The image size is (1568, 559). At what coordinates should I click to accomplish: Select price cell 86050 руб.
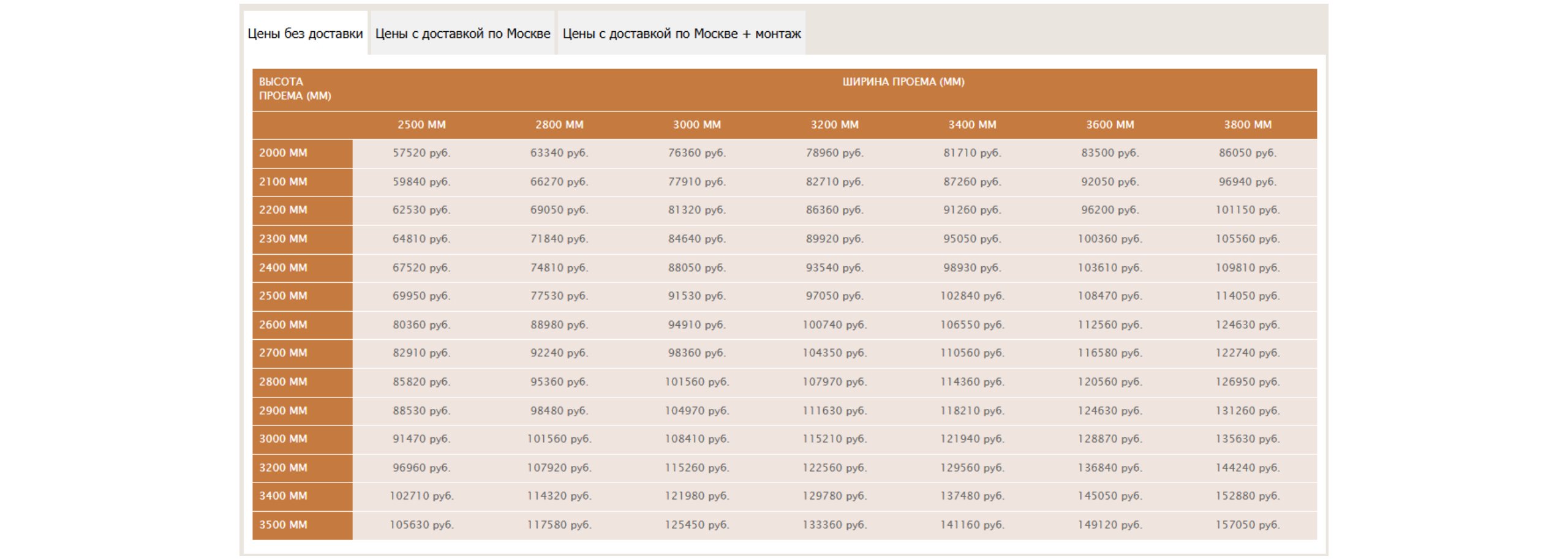(1248, 153)
